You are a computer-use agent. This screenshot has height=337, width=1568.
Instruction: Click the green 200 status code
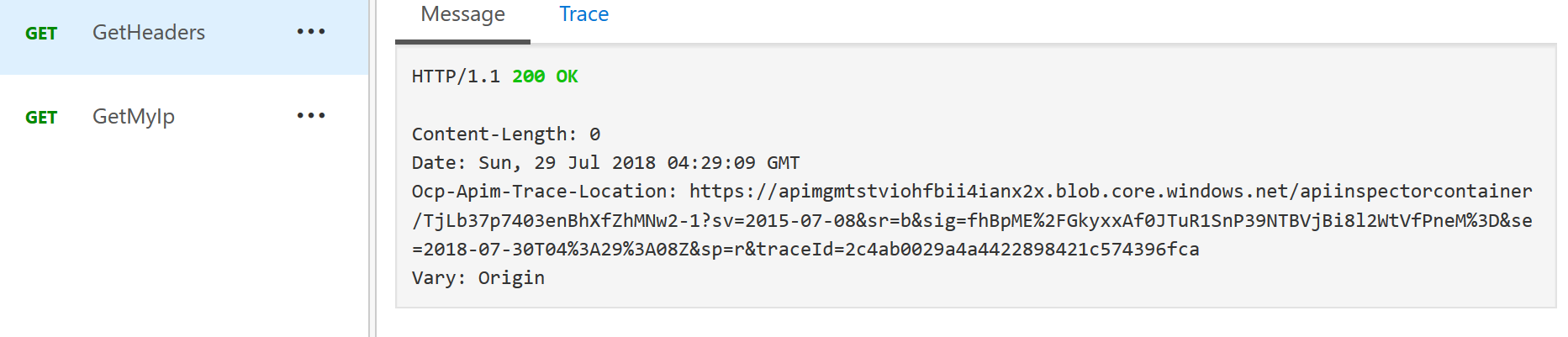click(x=528, y=76)
